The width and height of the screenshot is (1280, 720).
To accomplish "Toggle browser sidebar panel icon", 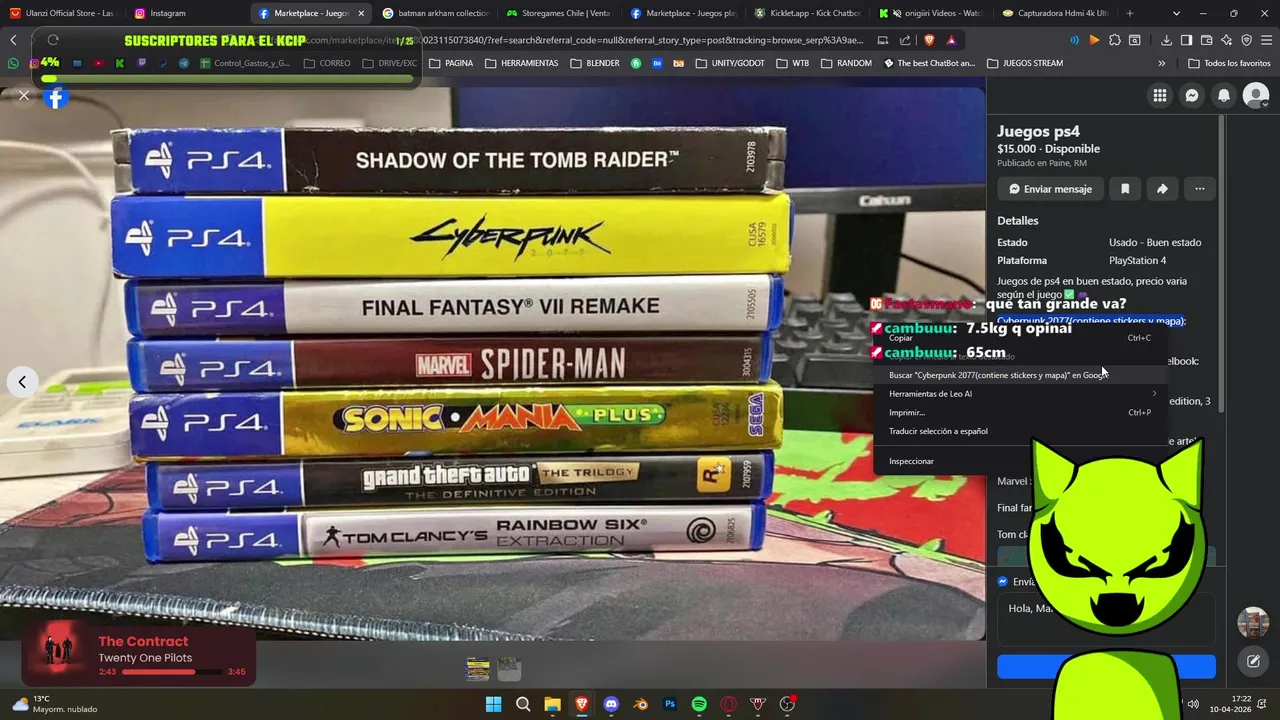I will tap(1186, 40).
